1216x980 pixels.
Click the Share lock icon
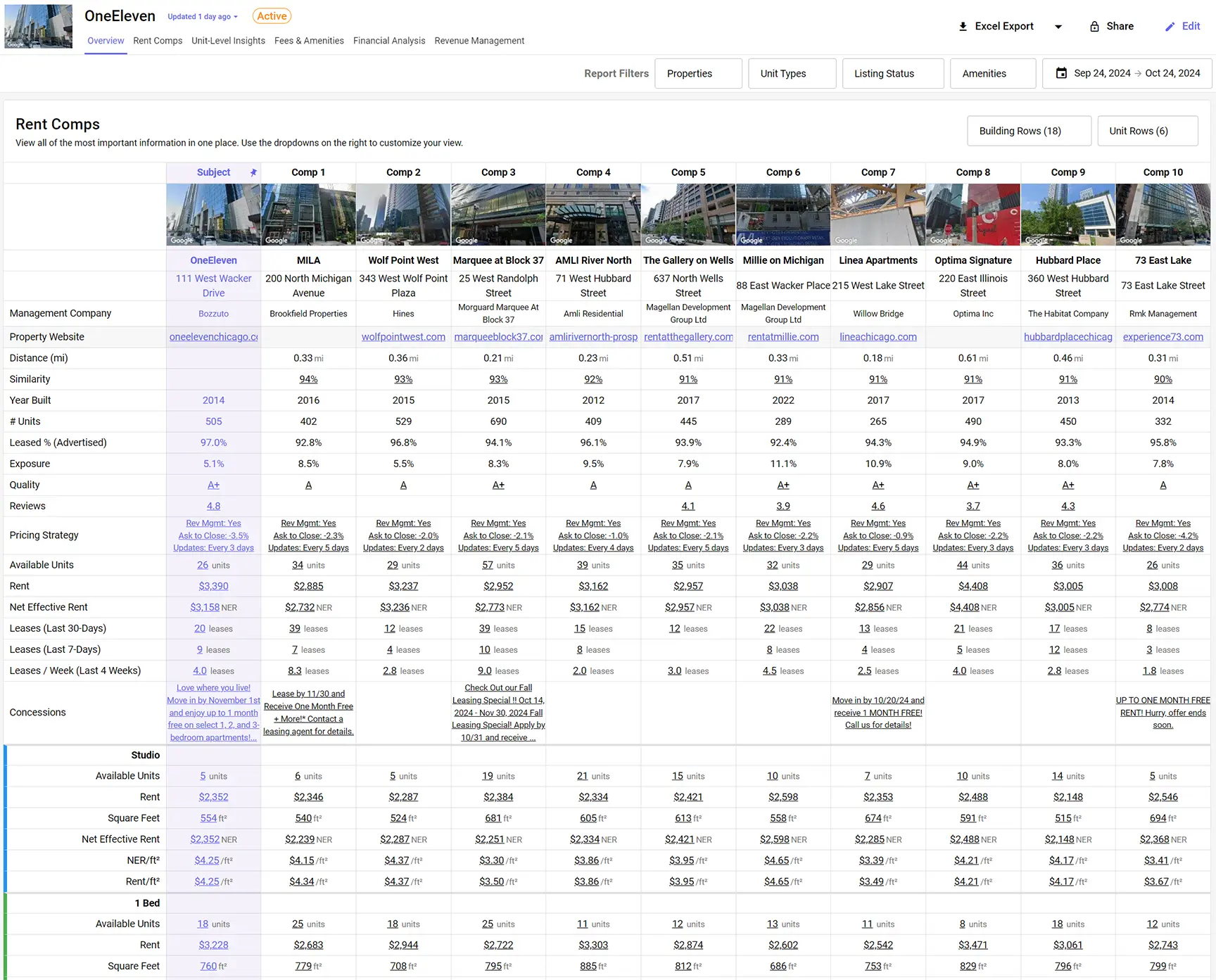(x=1094, y=27)
